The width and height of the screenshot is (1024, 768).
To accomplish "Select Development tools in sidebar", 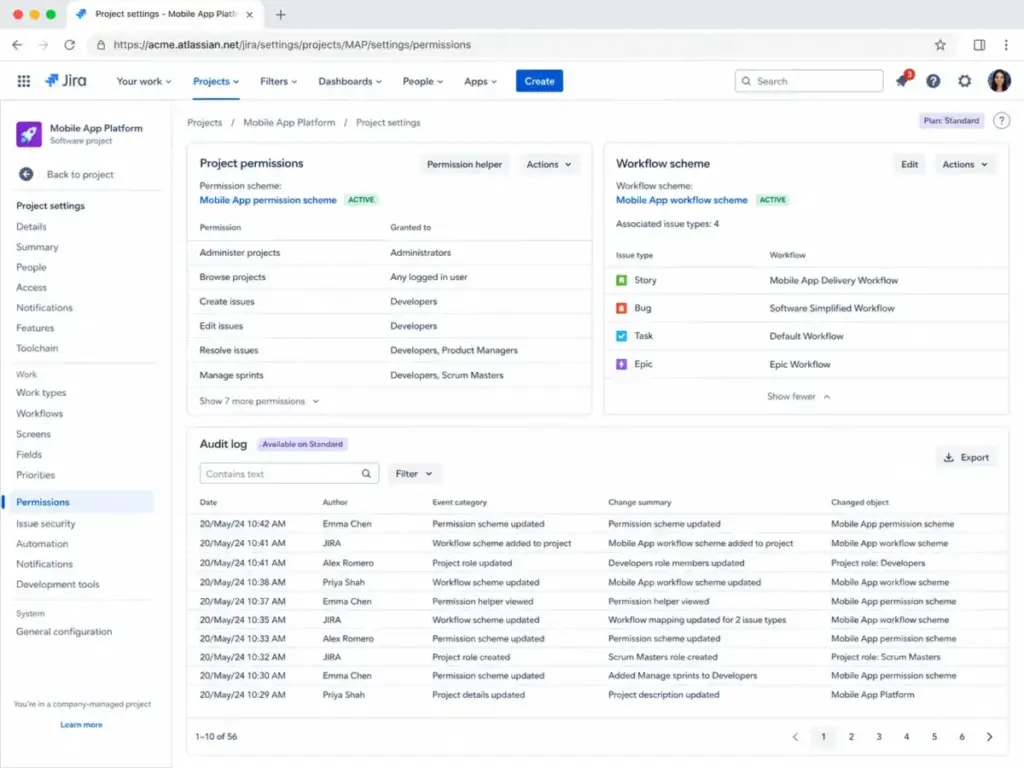I will [x=57, y=584].
